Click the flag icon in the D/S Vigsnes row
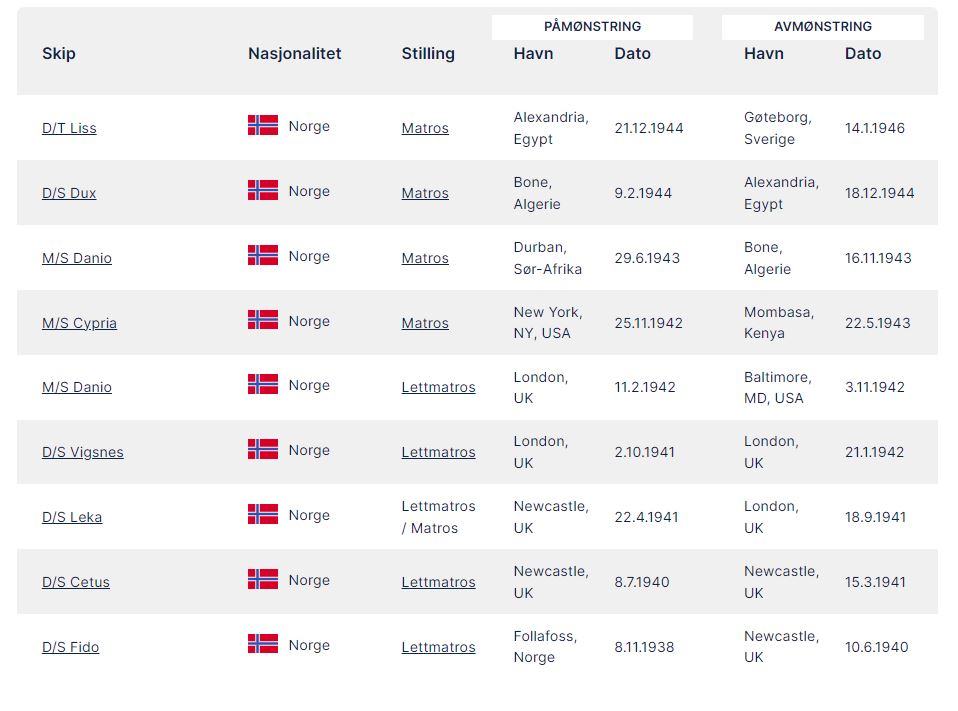This screenshot has height=711, width=958. [263, 450]
